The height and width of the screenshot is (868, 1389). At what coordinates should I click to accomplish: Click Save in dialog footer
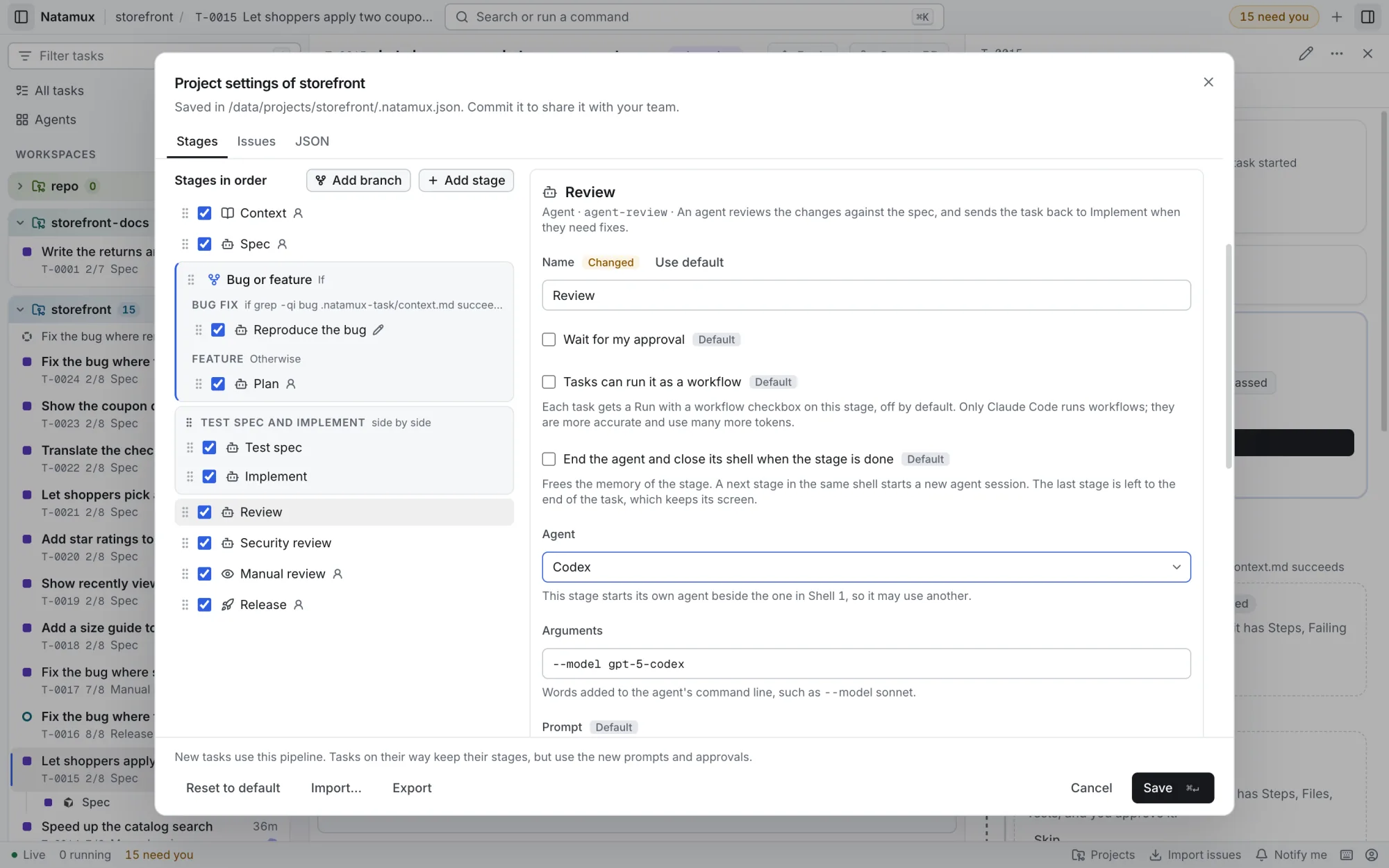(1172, 788)
